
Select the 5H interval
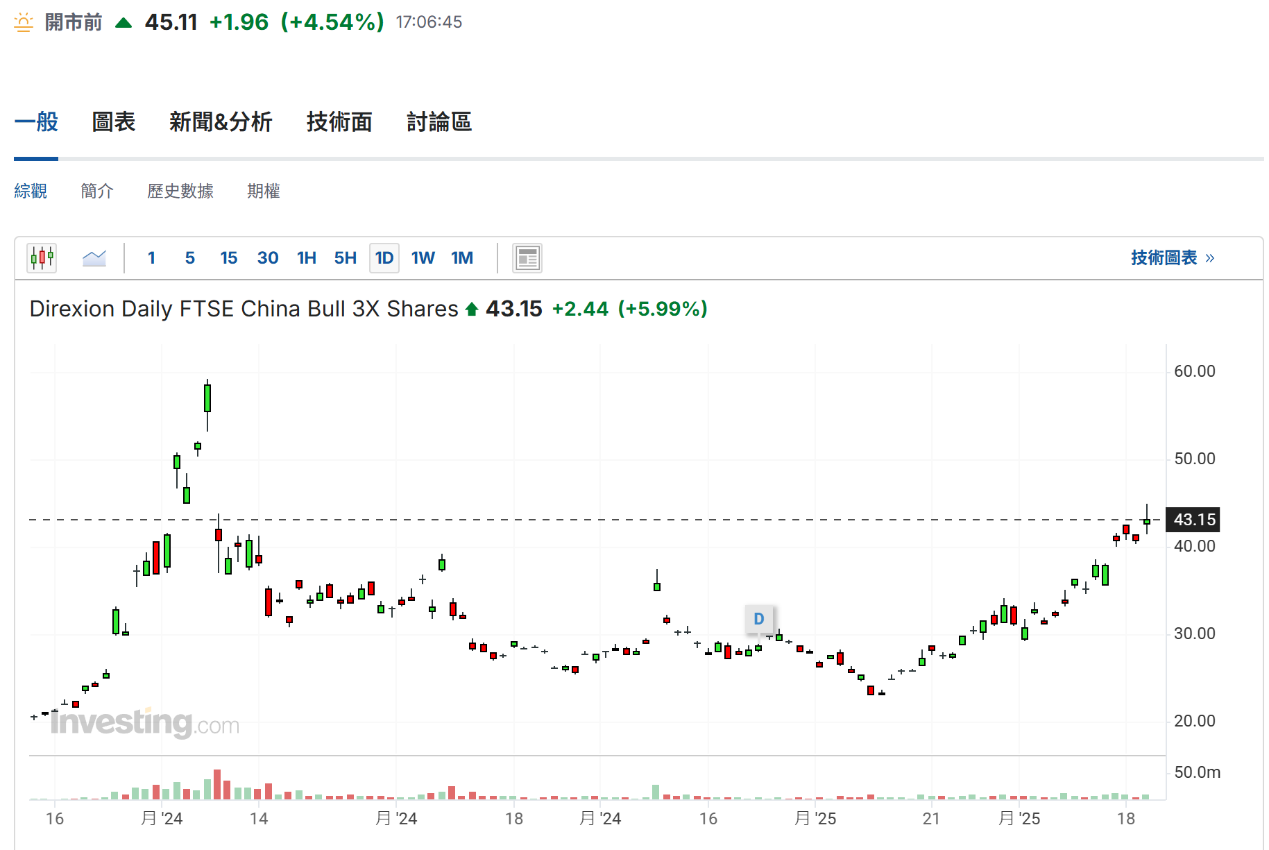[x=345, y=258]
